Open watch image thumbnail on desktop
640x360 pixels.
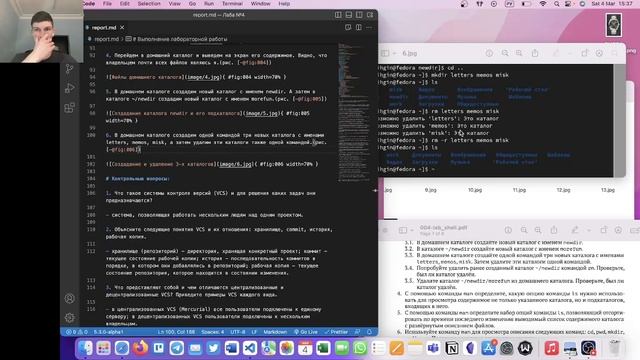(x=613, y=25)
